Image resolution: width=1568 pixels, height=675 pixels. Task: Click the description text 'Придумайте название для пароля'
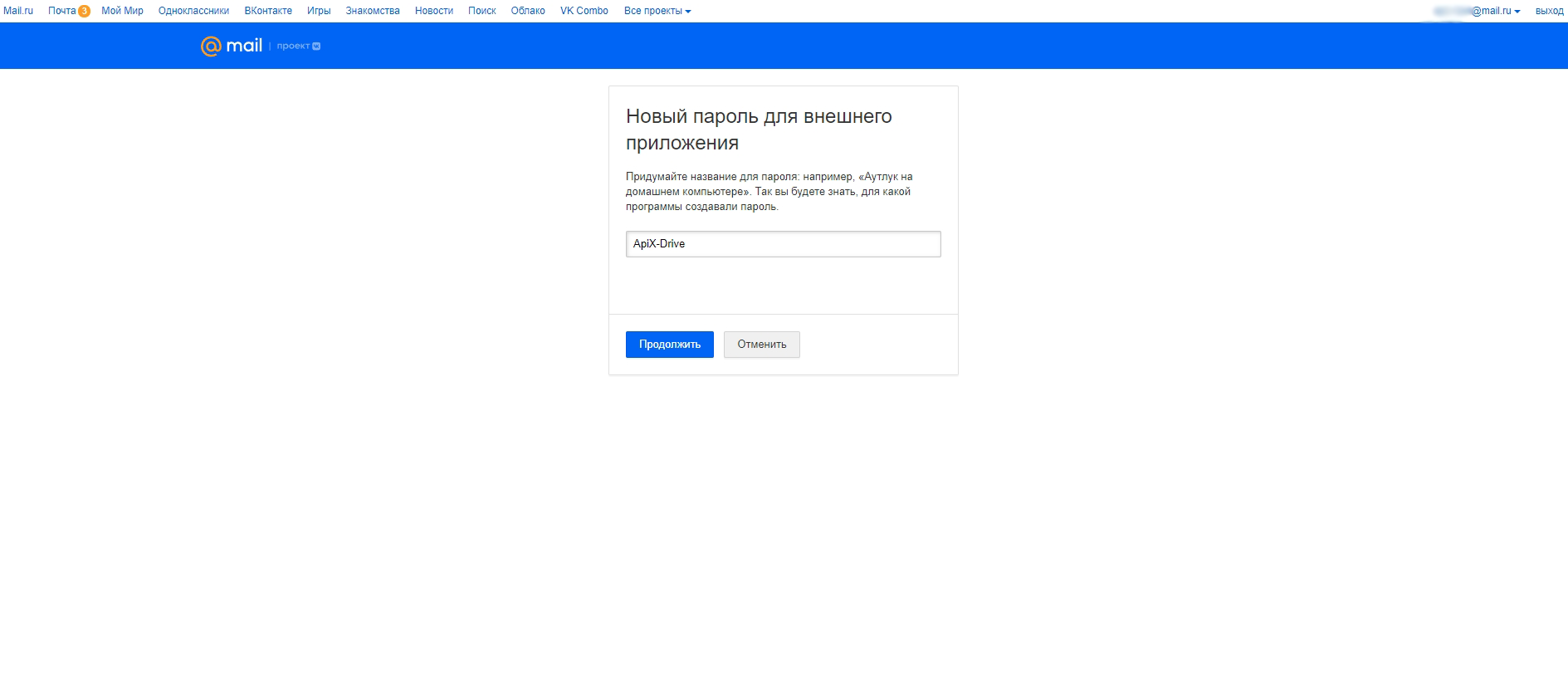769,192
